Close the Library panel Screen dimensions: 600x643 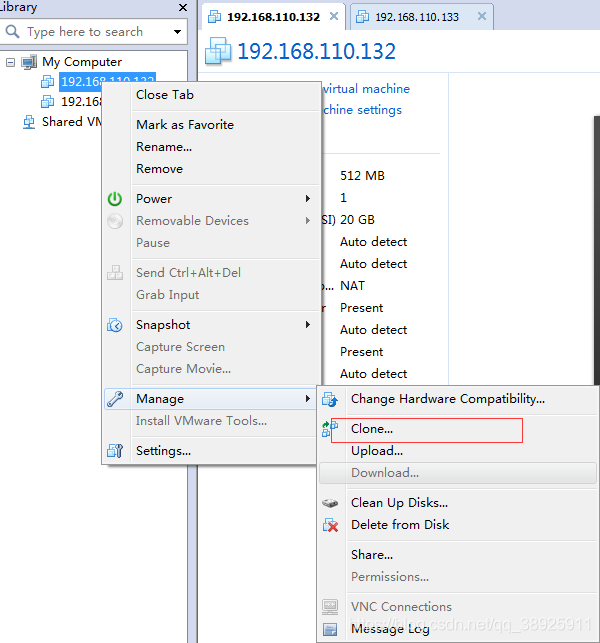(x=183, y=7)
